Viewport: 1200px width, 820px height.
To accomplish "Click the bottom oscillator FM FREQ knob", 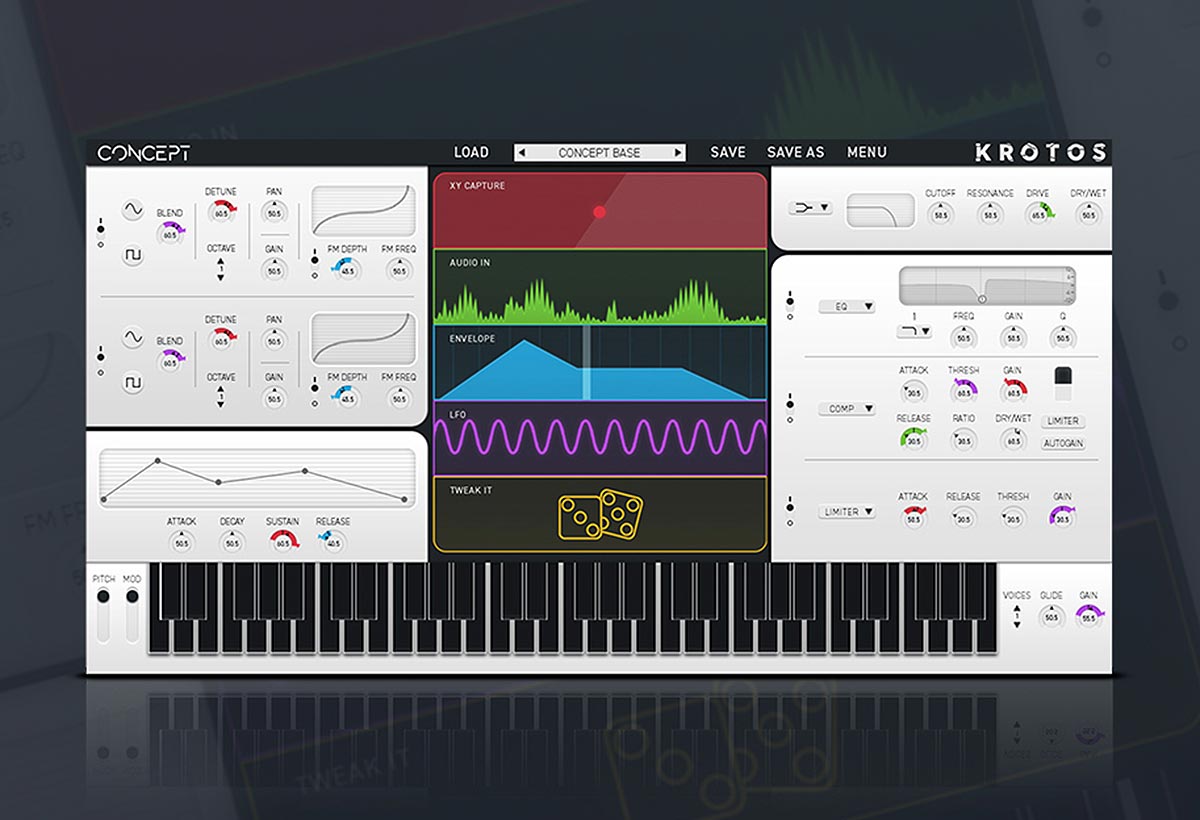I will (x=400, y=397).
